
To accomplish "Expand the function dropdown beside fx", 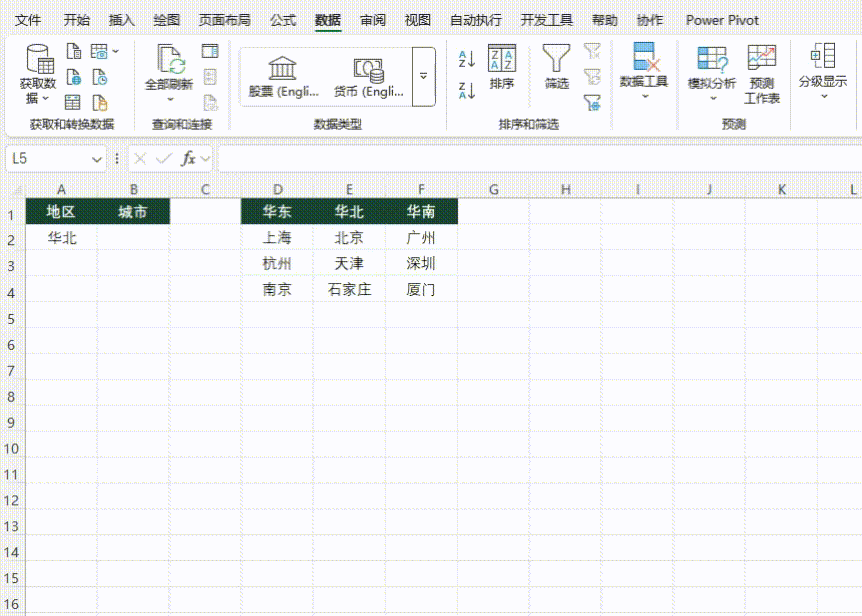I will coord(206,159).
